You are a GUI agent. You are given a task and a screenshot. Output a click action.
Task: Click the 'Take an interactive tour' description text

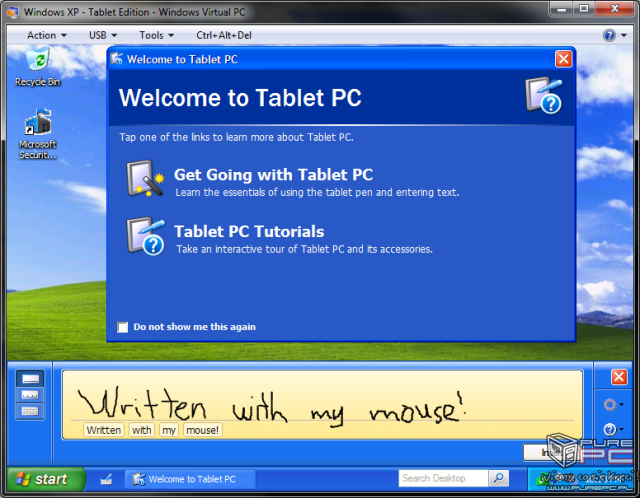click(x=304, y=249)
